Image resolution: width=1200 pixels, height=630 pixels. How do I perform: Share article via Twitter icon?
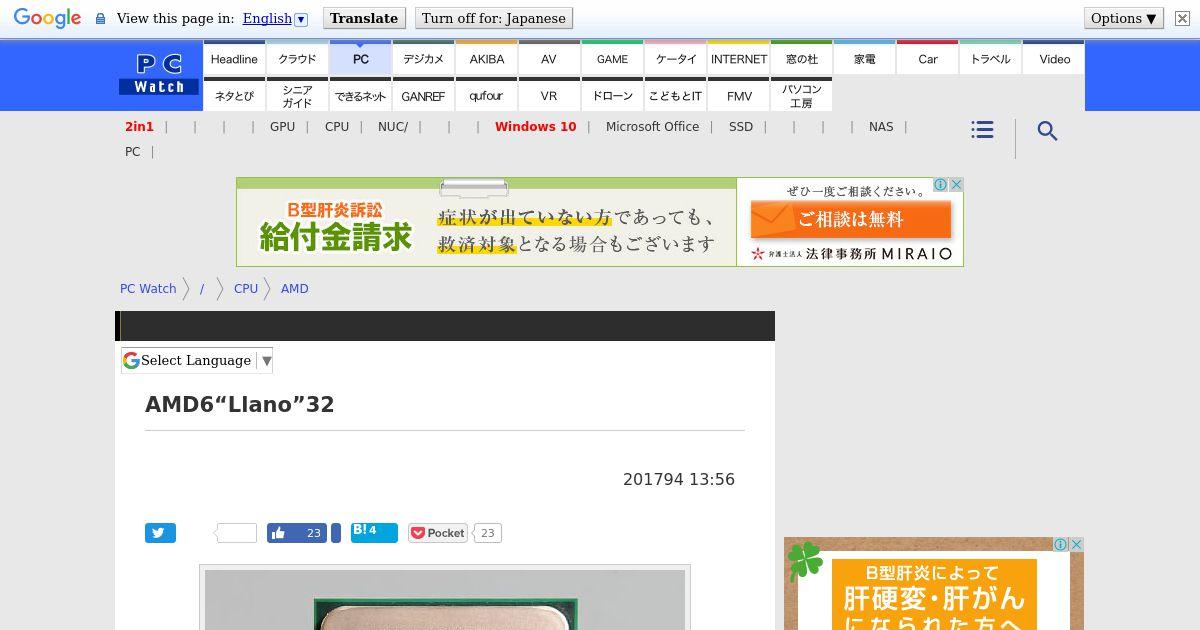[x=160, y=533]
